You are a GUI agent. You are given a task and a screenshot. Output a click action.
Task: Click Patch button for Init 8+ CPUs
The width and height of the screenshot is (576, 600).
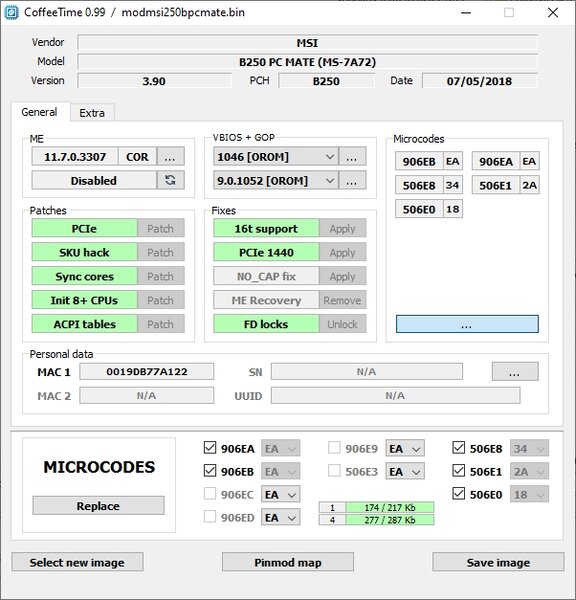(x=161, y=300)
